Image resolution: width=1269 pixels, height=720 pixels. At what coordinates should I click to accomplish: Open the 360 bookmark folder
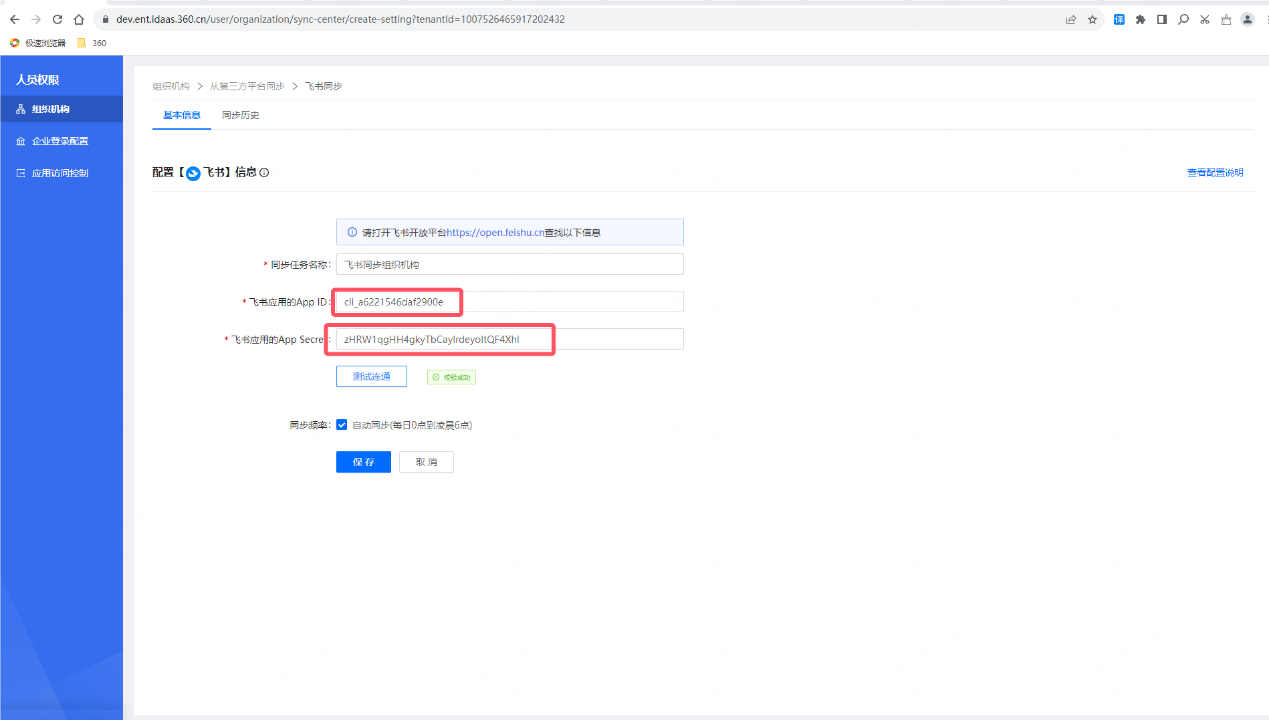[92, 43]
